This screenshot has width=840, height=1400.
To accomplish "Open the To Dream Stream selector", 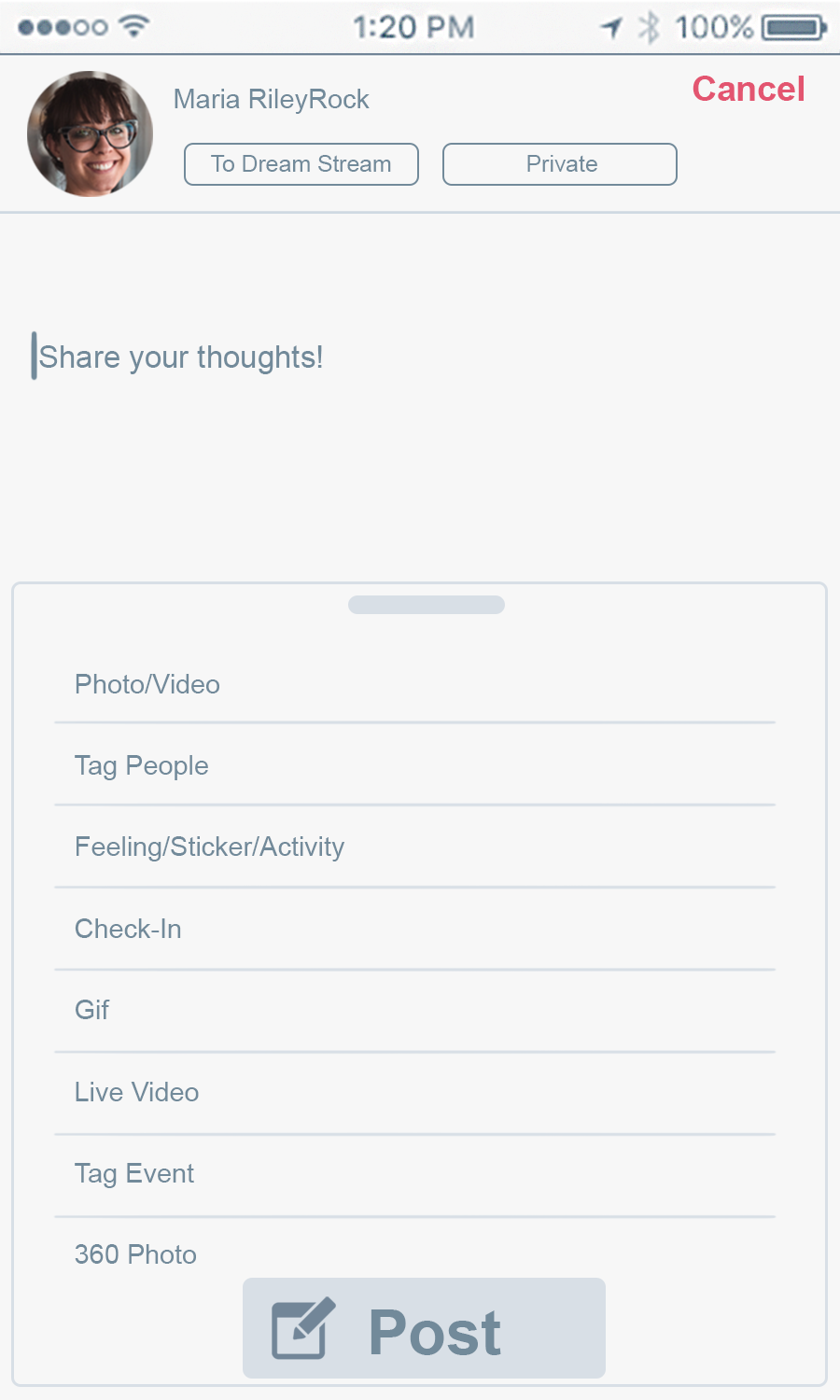I will [301, 164].
